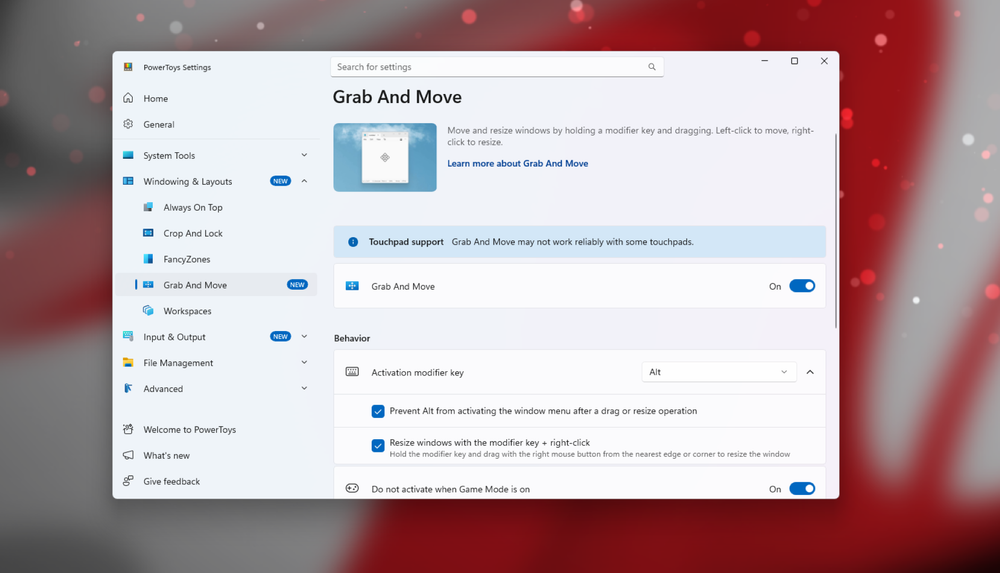This screenshot has height=573, width=1000.
Task: Open the Home page
Action: 216,98
